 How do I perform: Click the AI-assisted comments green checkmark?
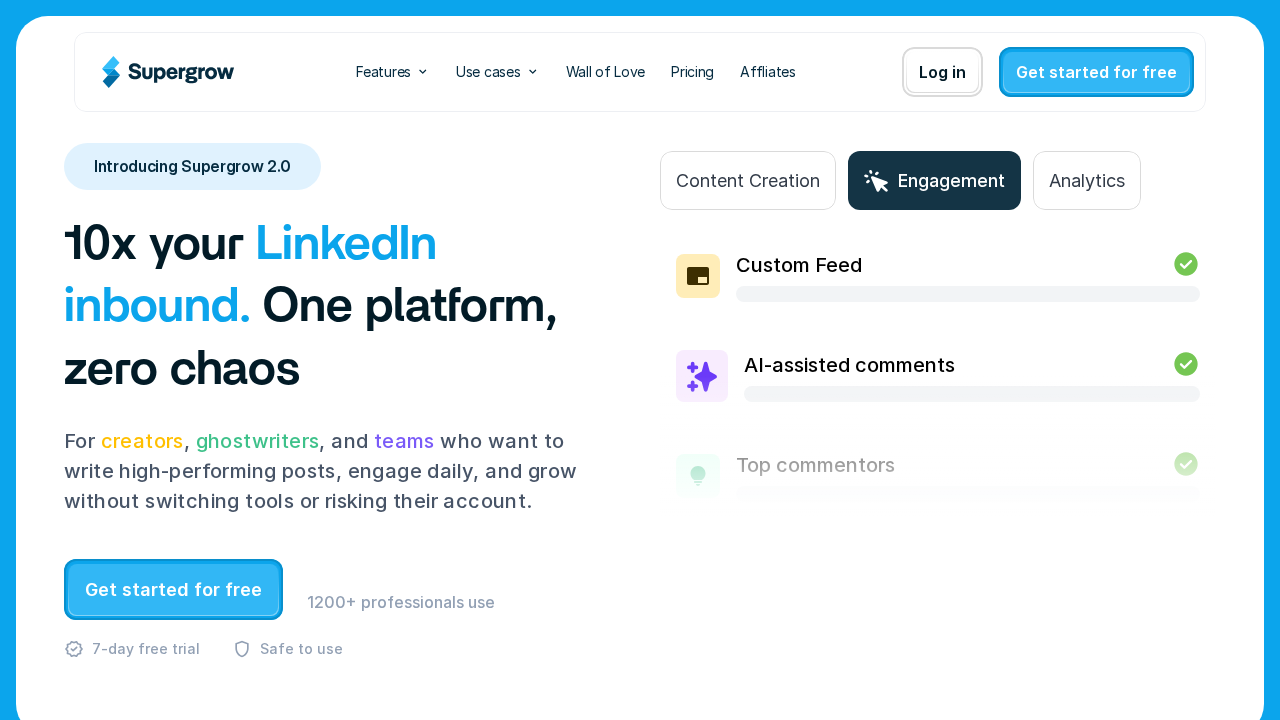(1186, 364)
